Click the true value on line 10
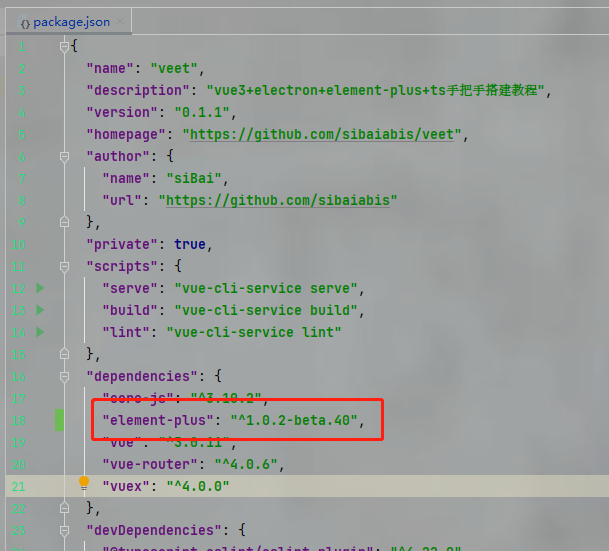The width and height of the screenshot is (609, 551). [x=190, y=244]
